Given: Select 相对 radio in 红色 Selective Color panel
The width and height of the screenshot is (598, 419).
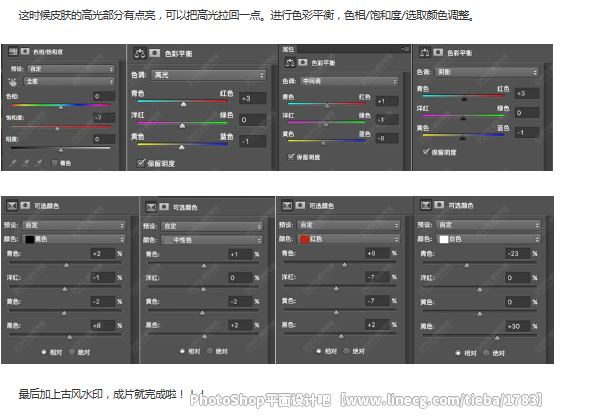Looking at the screenshot, I should pyautogui.click(x=319, y=351).
